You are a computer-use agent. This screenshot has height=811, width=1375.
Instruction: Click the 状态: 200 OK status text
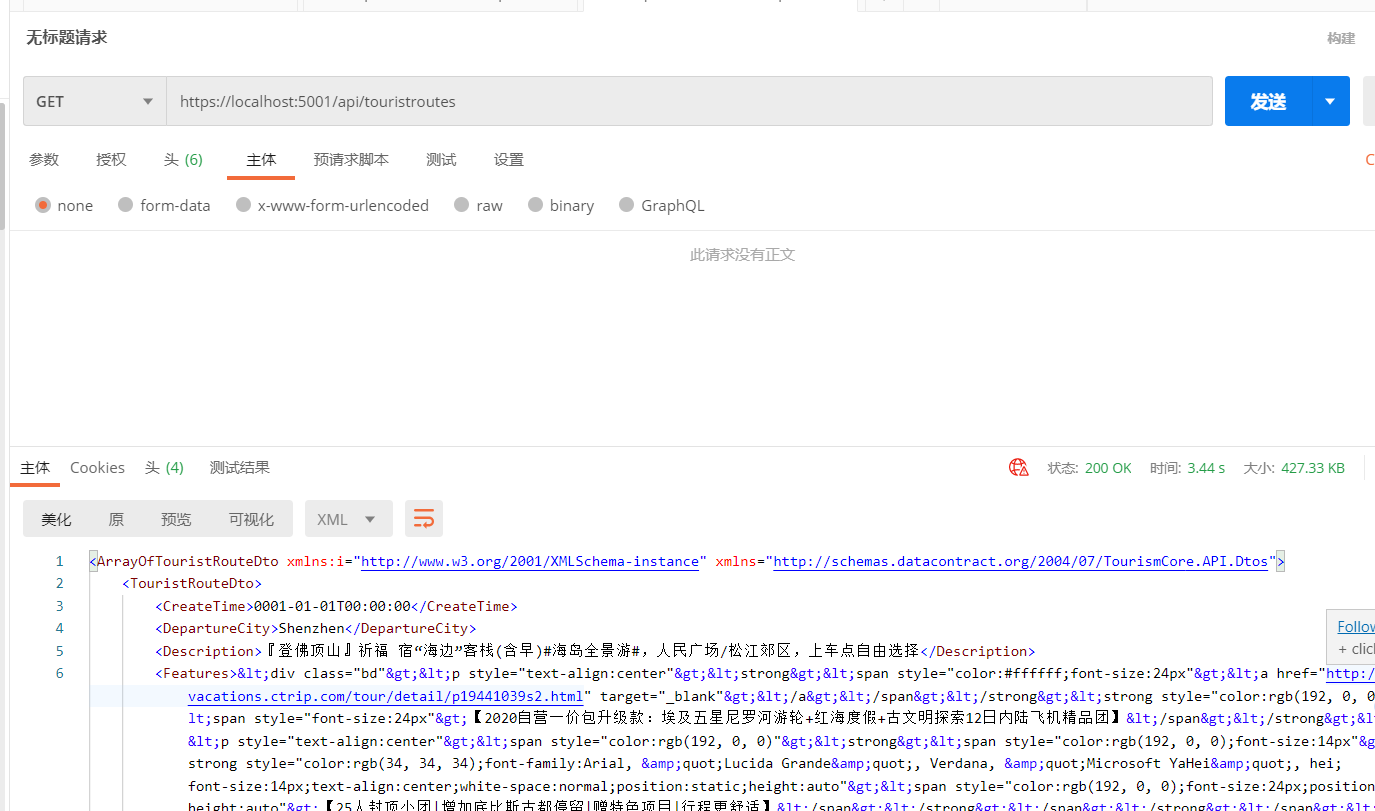click(1089, 467)
